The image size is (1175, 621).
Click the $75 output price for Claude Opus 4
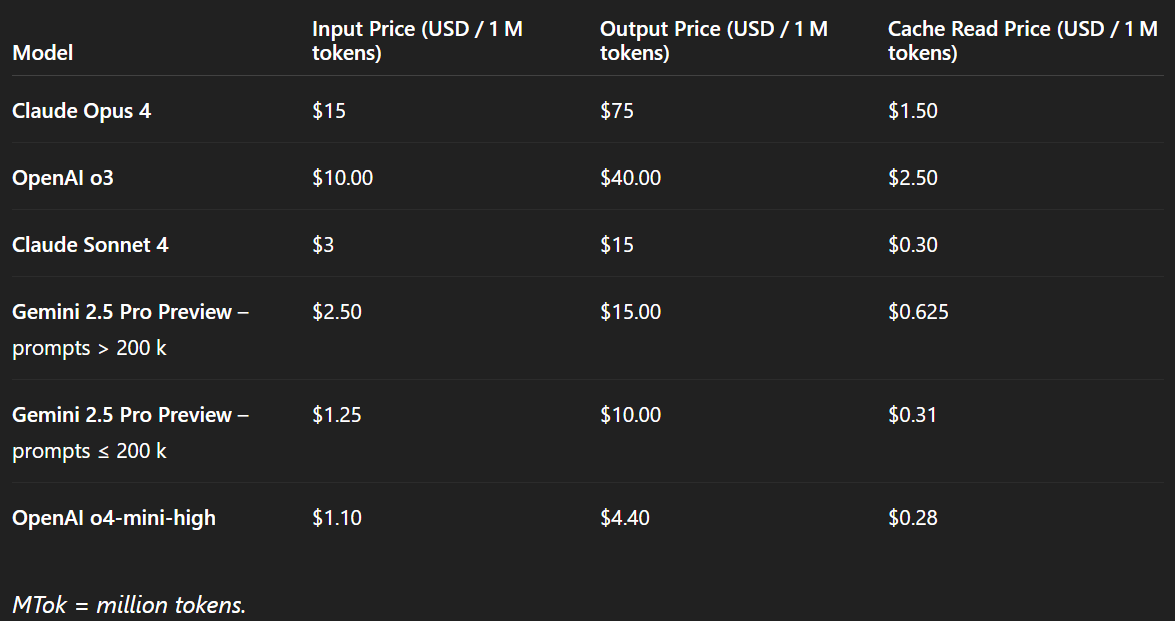pos(617,110)
